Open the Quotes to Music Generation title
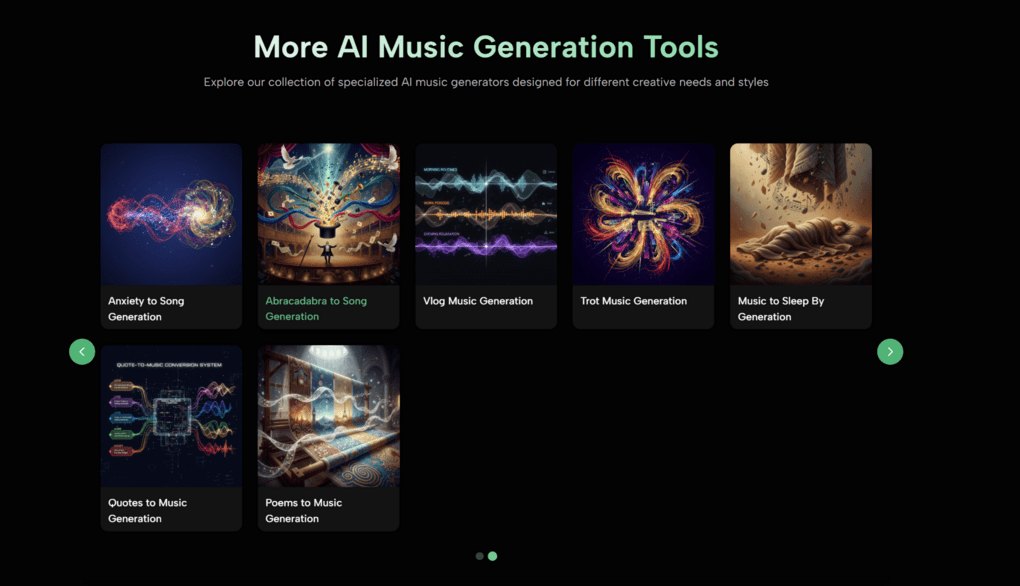Screen dimensions: 1020x586 pyautogui.click(x=147, y=510)
